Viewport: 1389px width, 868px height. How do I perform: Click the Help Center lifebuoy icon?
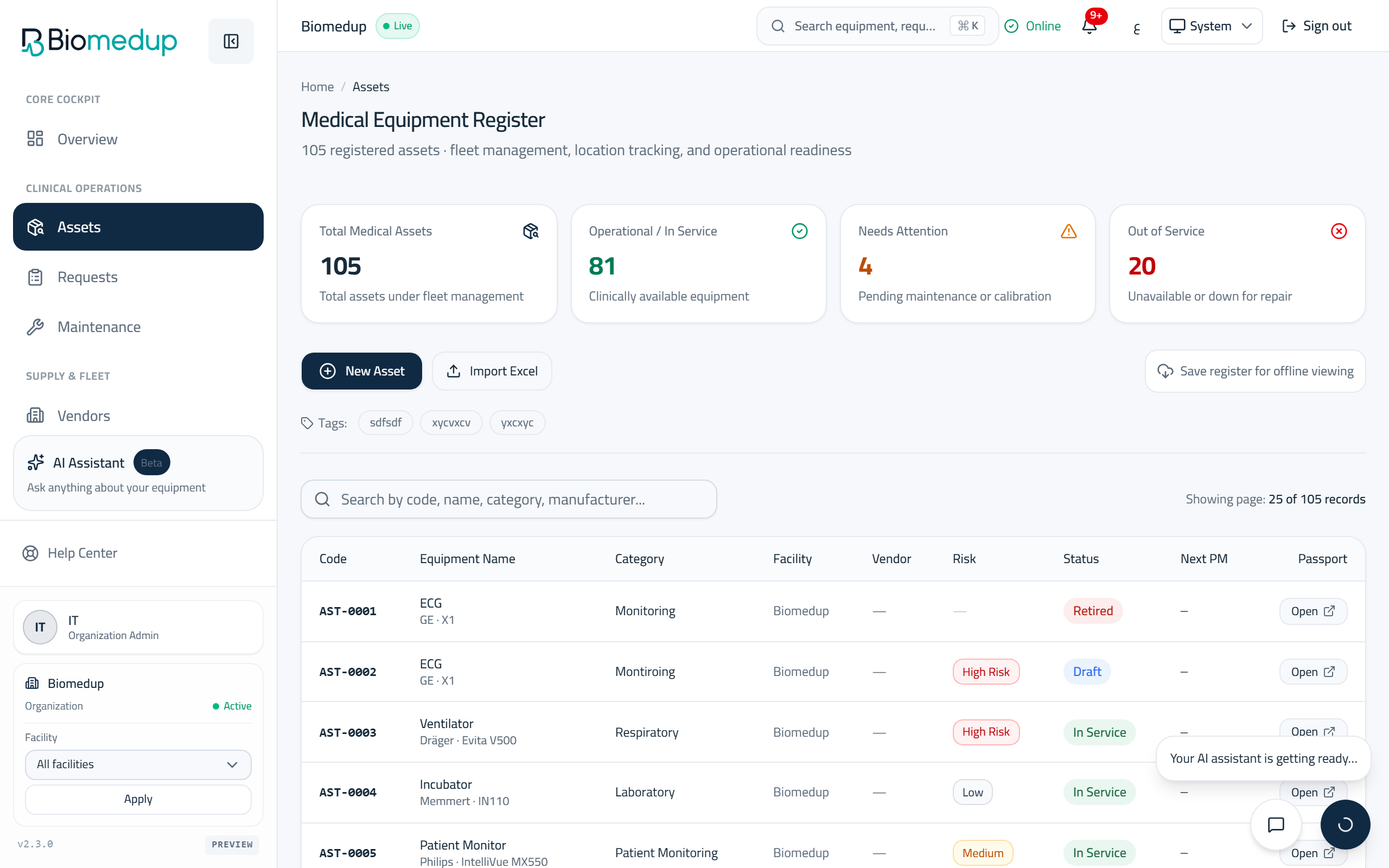(30, 553)
